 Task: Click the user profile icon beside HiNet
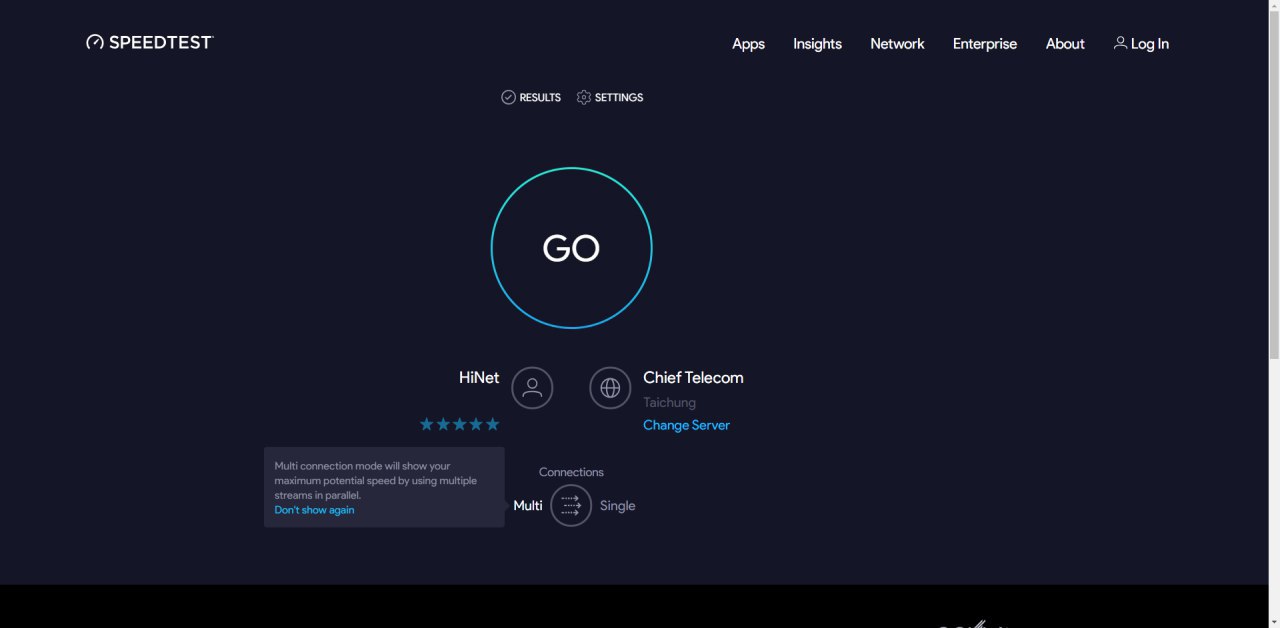[x=532, y=388]
